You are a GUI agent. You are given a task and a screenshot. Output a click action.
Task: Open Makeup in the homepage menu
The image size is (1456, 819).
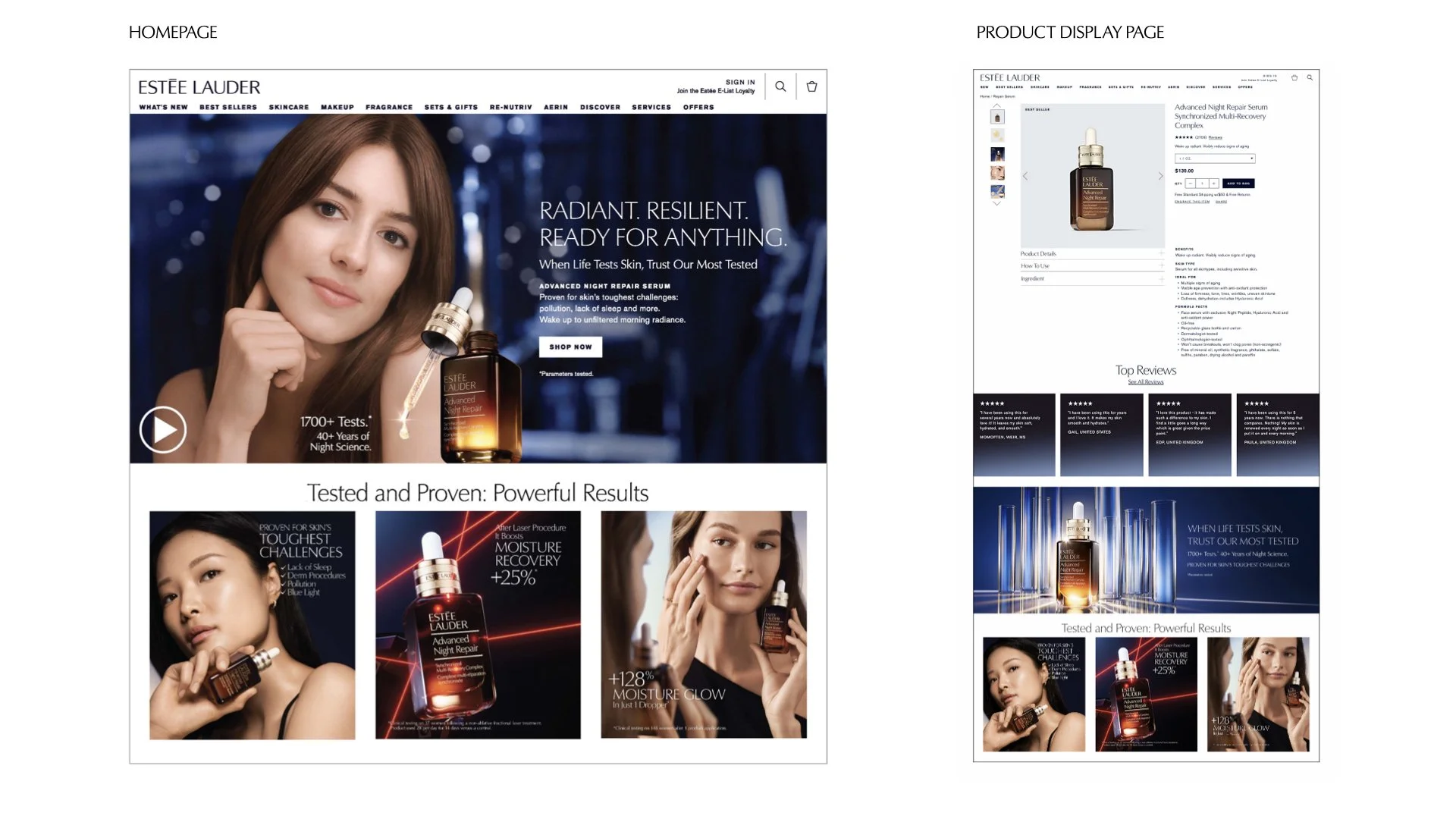click(x=337, y=108)
